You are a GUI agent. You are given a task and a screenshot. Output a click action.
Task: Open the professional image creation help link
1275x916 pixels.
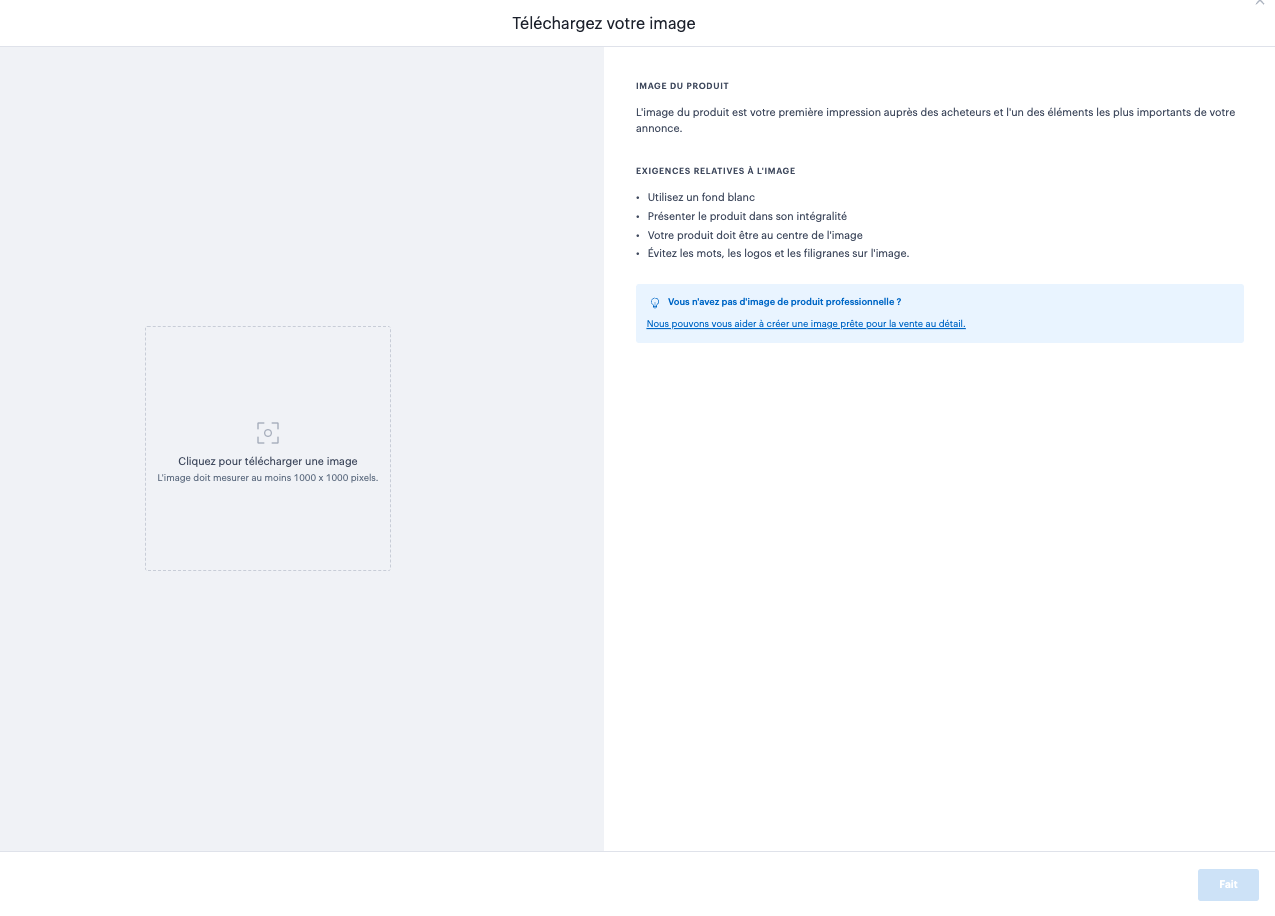pos(806,324)
